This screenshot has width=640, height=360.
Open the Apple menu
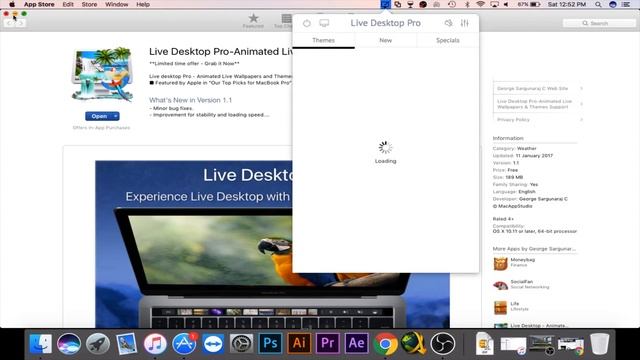[12, 4]
